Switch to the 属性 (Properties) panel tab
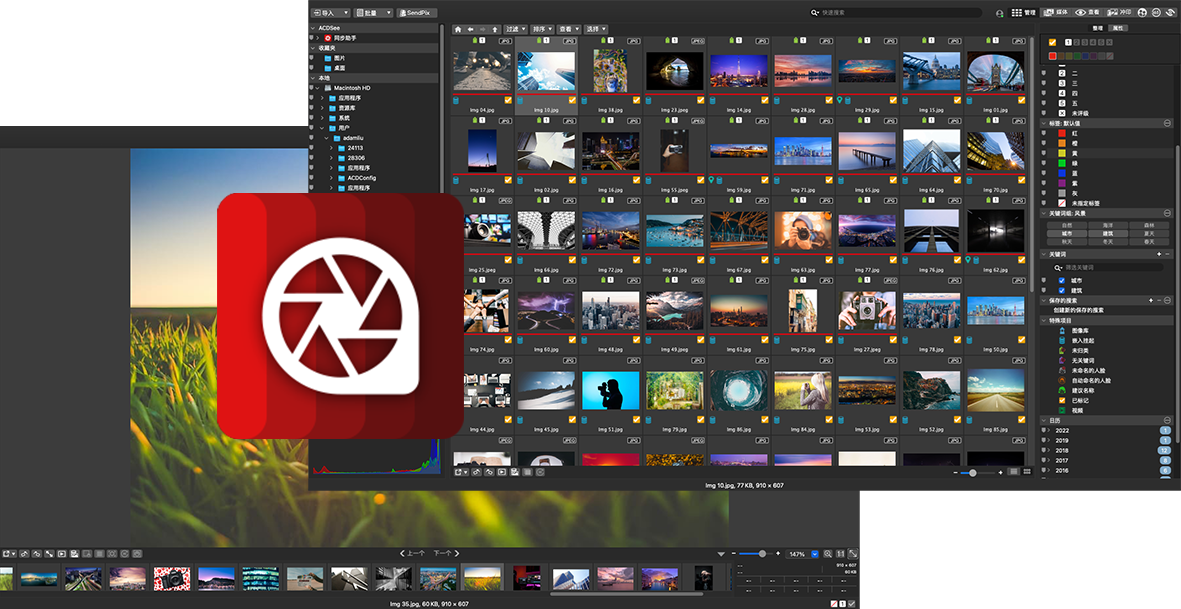The image size is (1181, 609). pyautogui.click(x=1119, y=28)
